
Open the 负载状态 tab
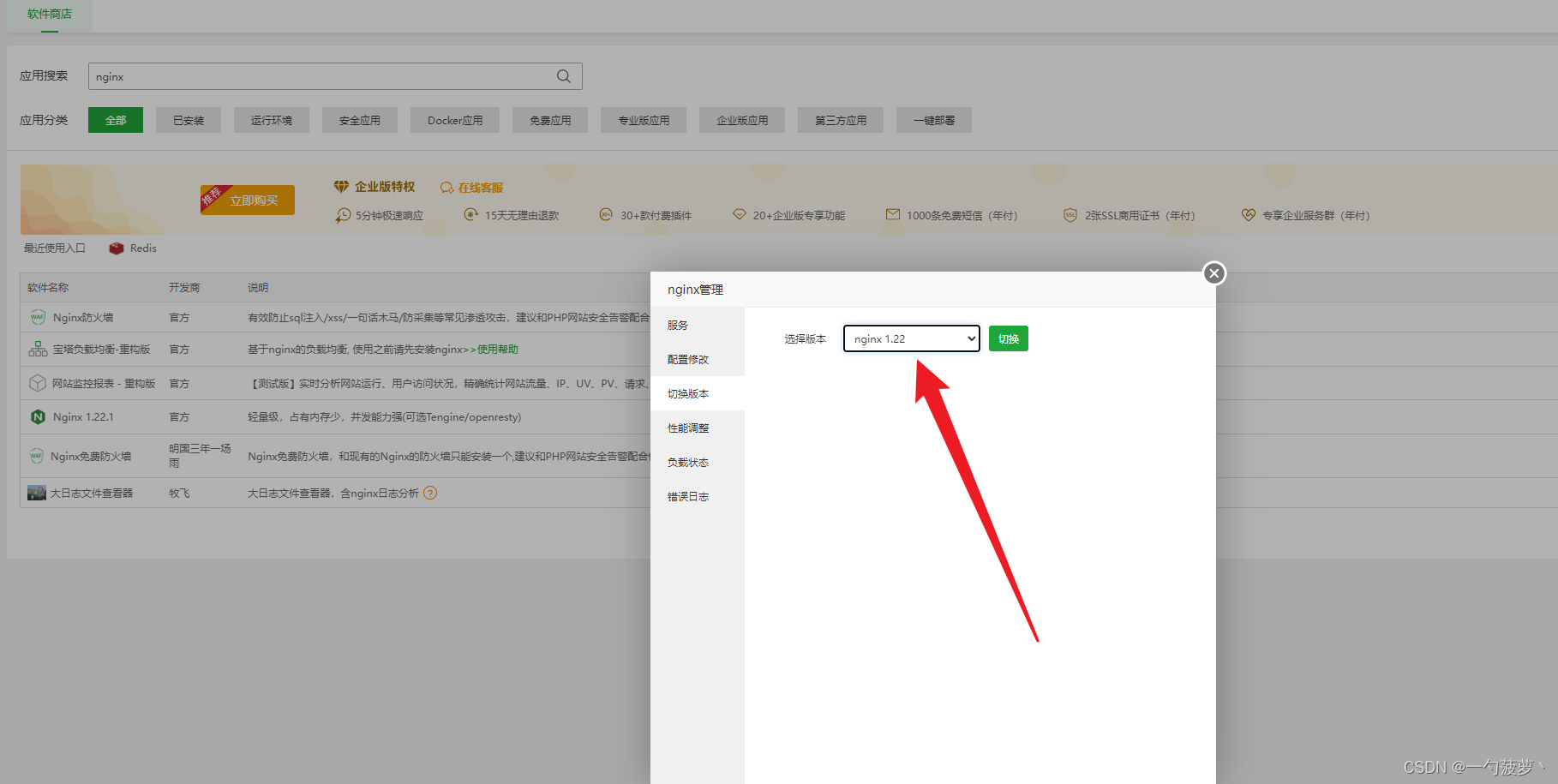coord(698,462)
